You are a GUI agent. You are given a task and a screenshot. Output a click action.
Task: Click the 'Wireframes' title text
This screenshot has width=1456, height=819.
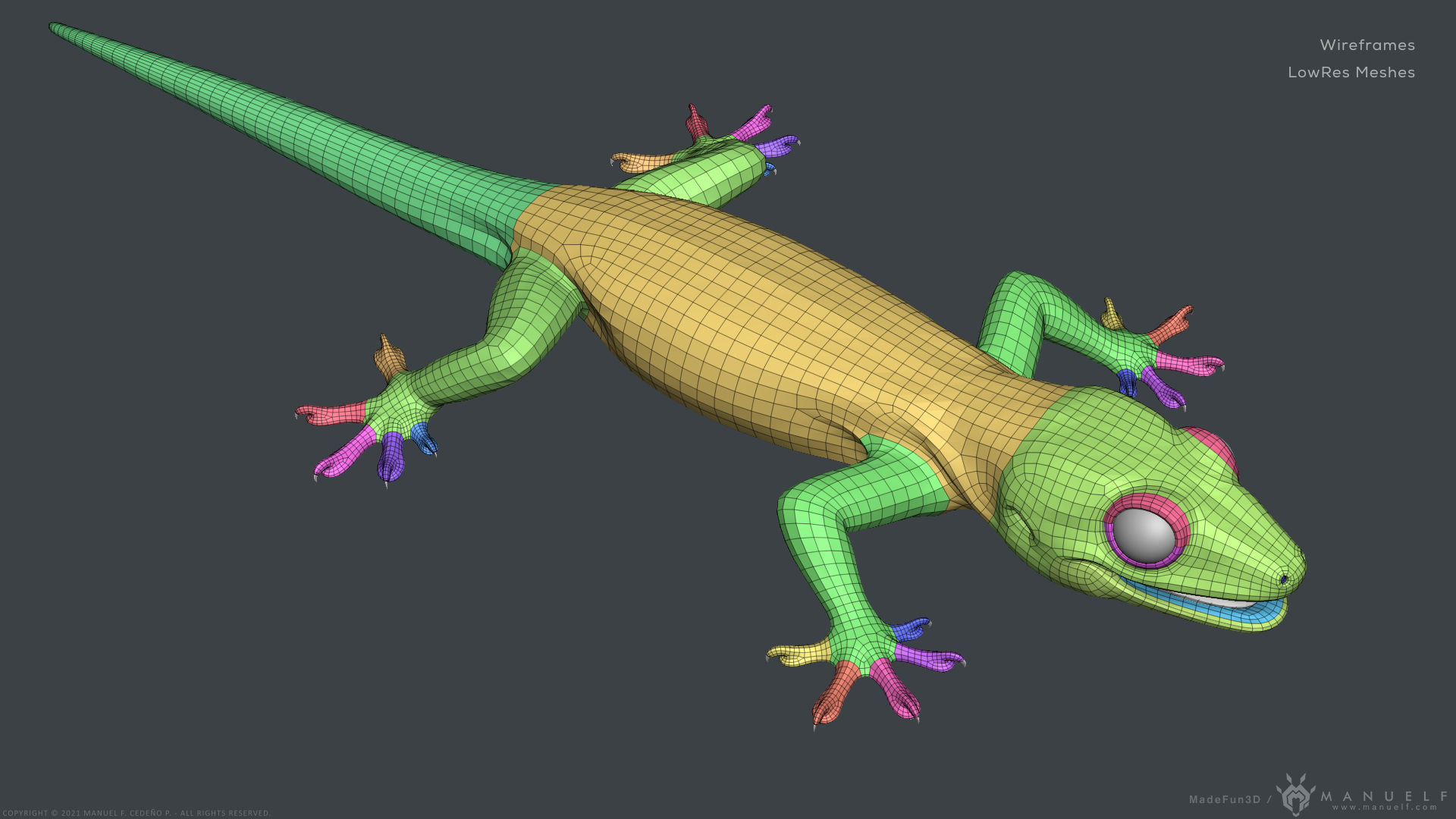coord(1367,45)
